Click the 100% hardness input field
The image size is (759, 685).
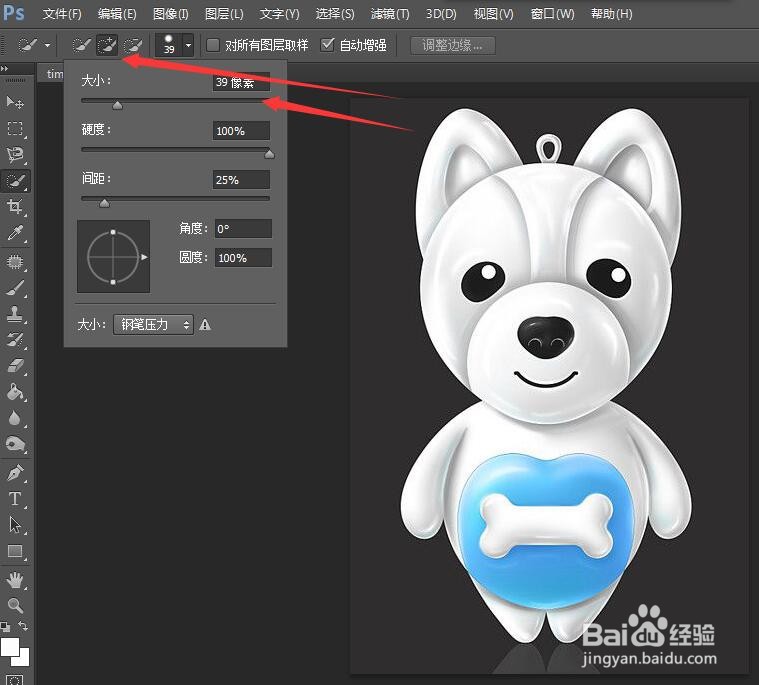pos(241,131)
